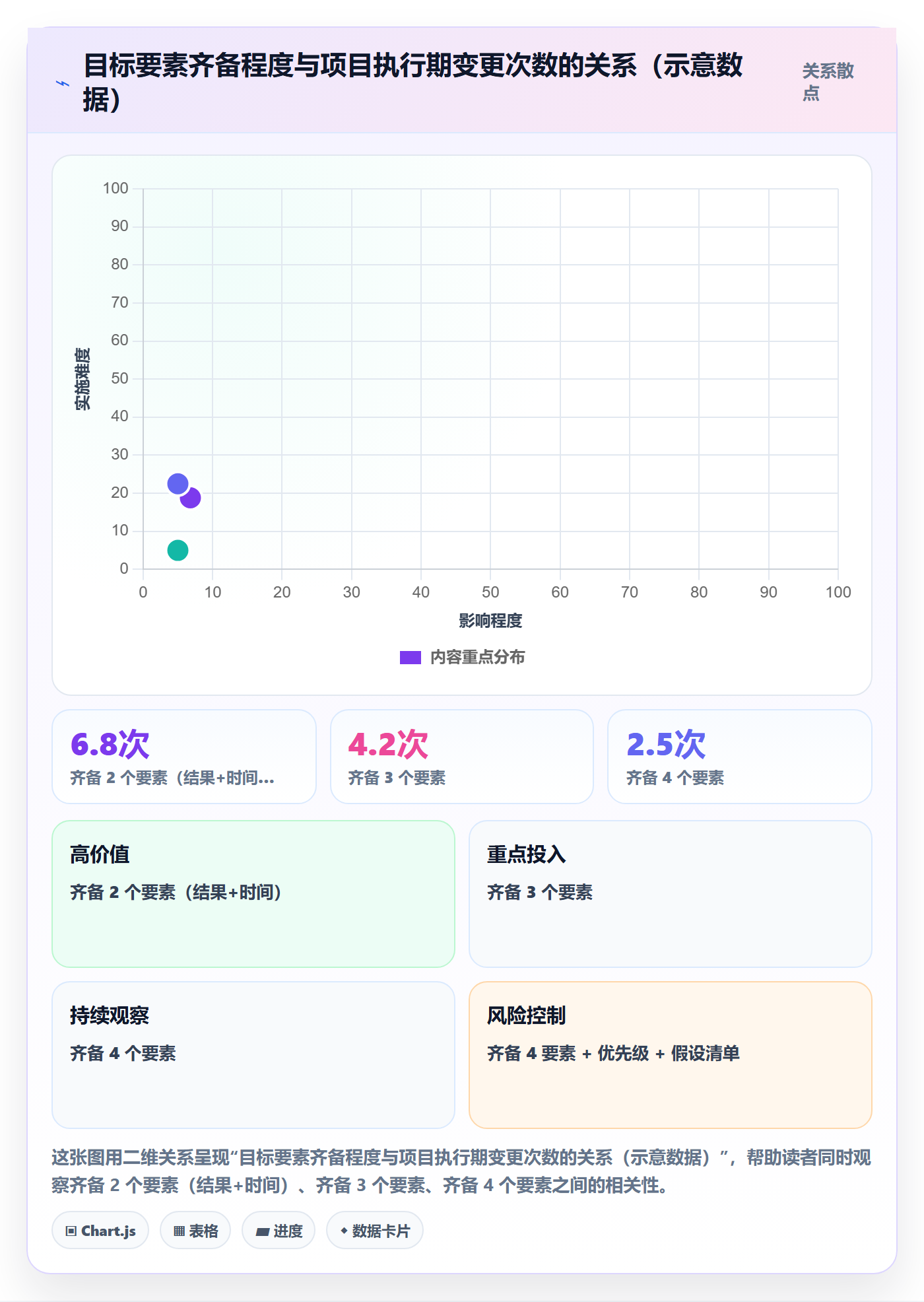This screenshot has width=924, height=1302.
Task: Click the 齐备 4 个要素 label under 2.5次
Action: click(675, 778)
